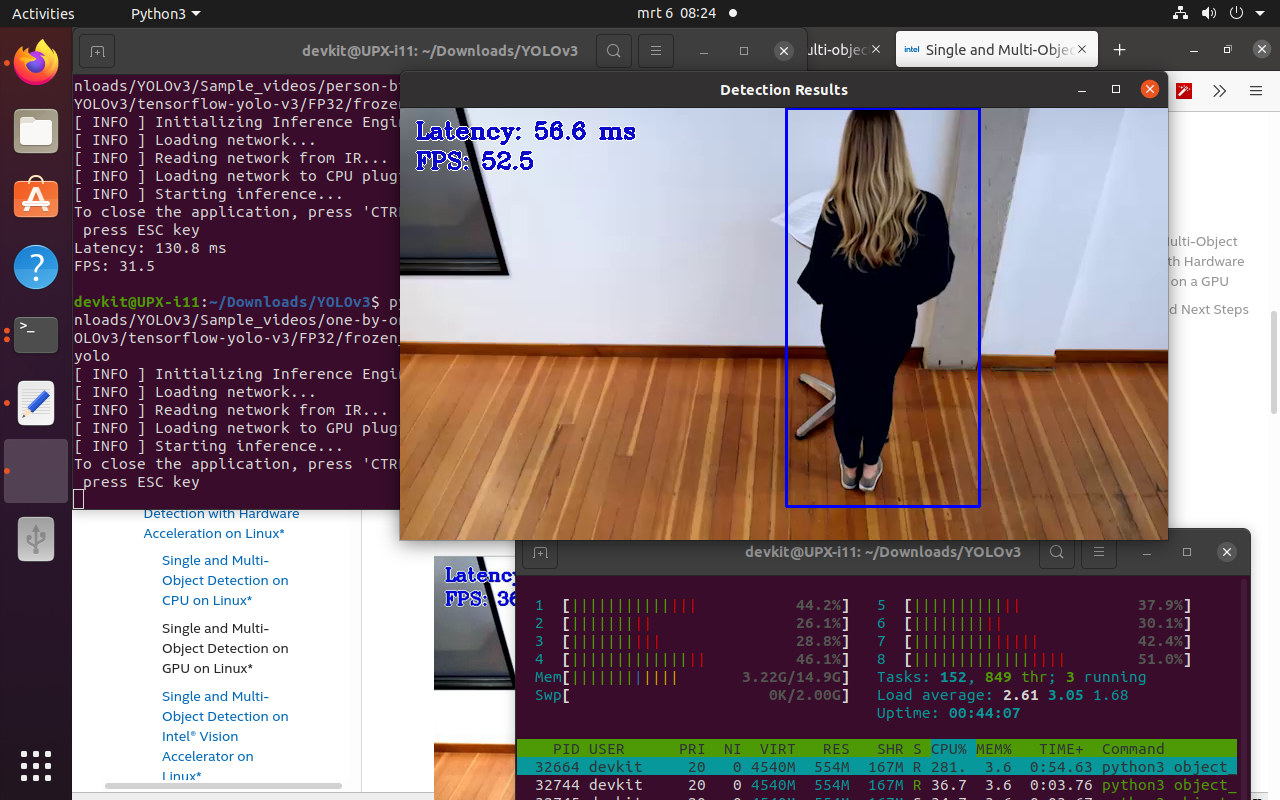Open the Activities overview
Image resolution: width=1280 pixels, height=800 pixels.
coord(43,14)
